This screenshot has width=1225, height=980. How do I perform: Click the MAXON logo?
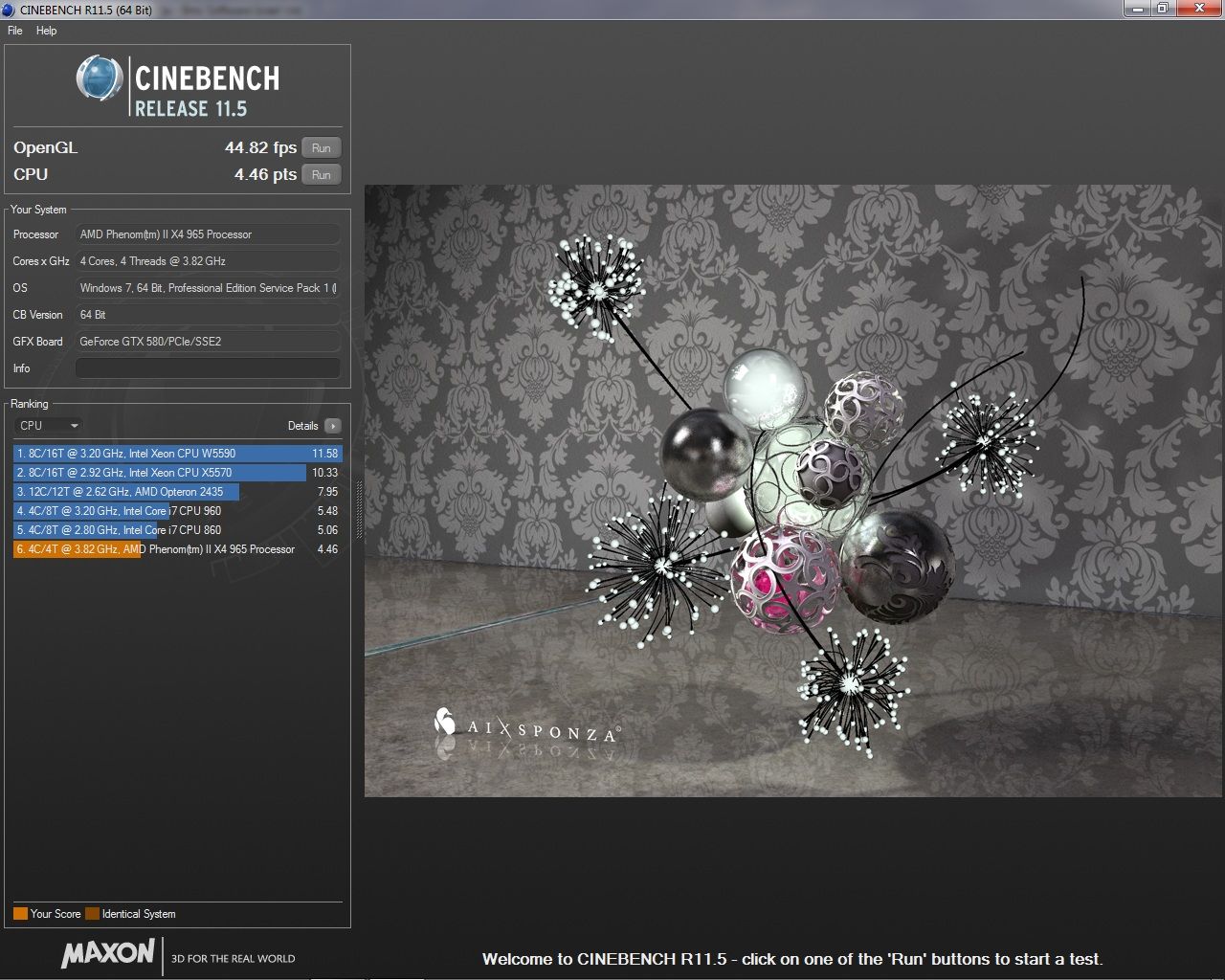pyautogui.click(x=107, y=952)
